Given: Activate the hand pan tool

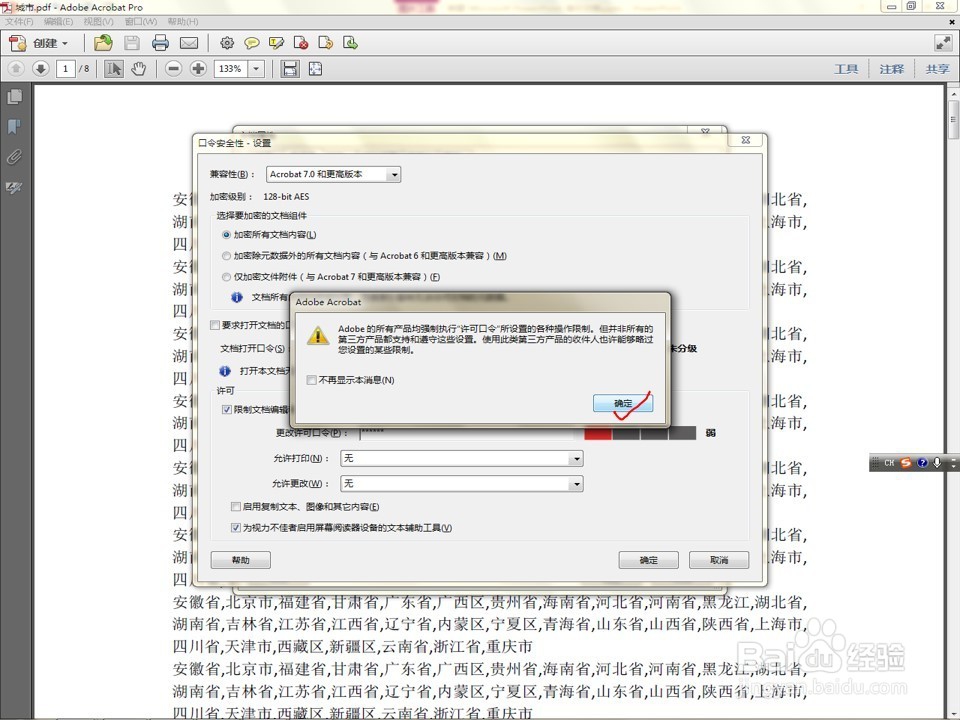Looking at the screenshot, I should 138,69.
